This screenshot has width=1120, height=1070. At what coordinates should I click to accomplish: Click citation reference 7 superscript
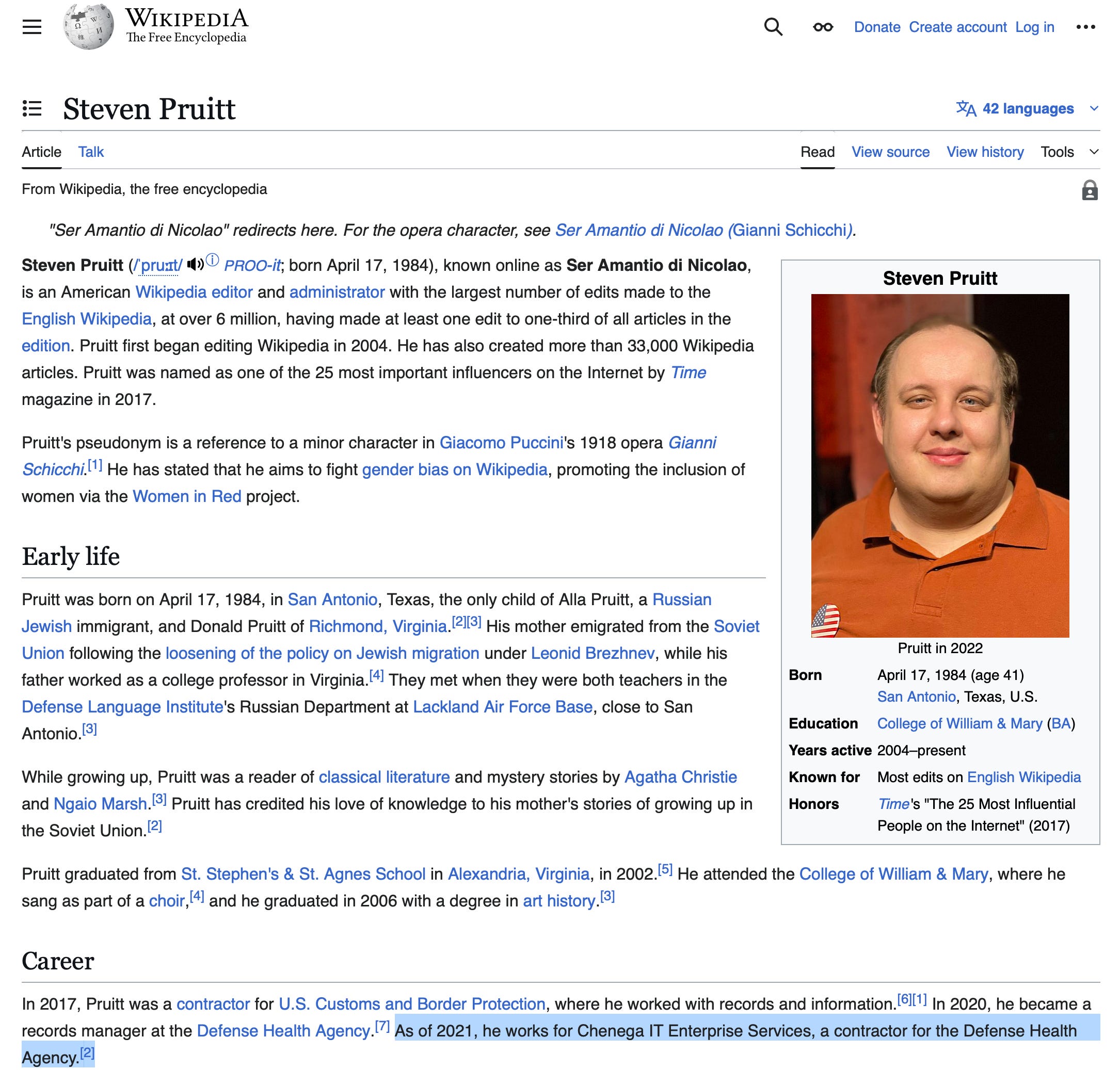382,1027
